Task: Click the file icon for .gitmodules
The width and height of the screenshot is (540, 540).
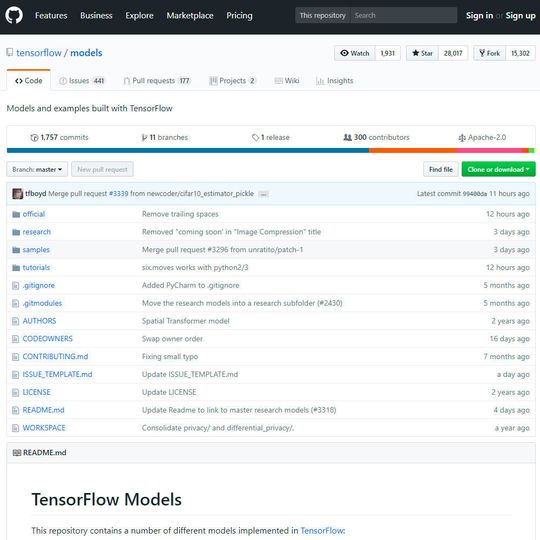Action: [x=15, y=303]
